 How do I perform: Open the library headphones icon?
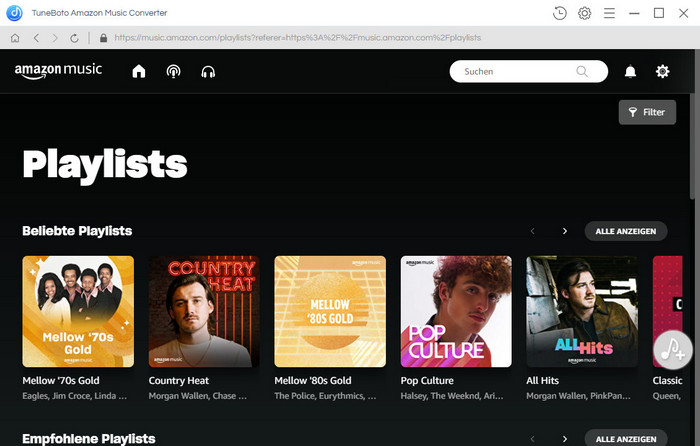208,71
